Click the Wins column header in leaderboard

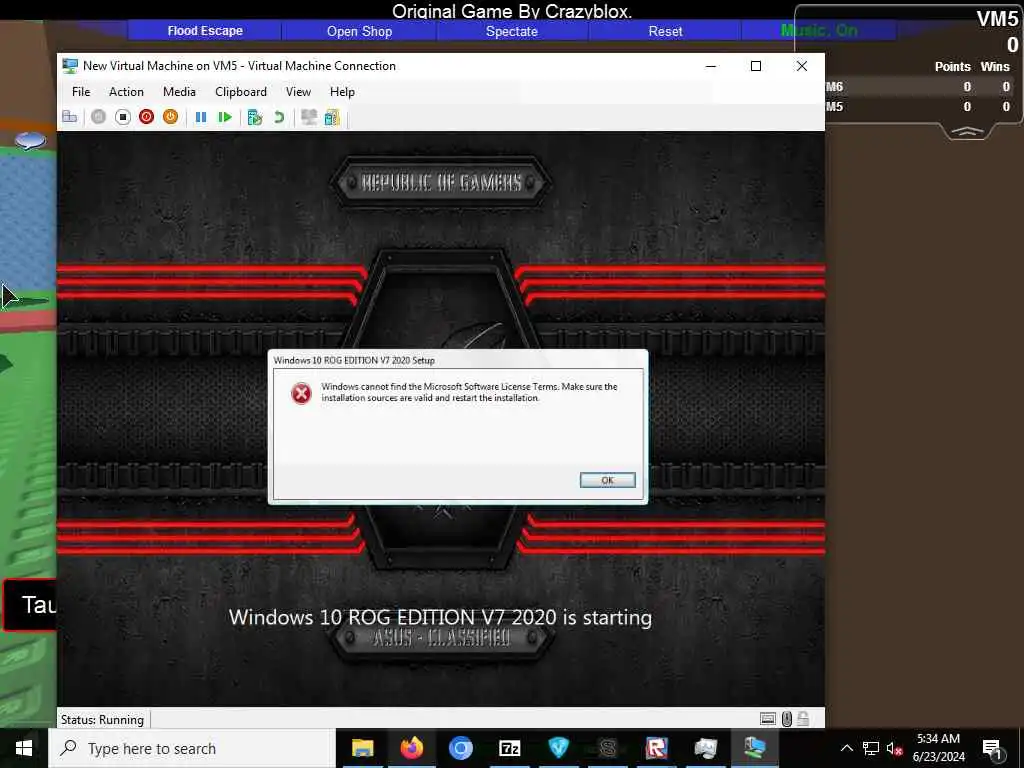click(x=995, y=67)
